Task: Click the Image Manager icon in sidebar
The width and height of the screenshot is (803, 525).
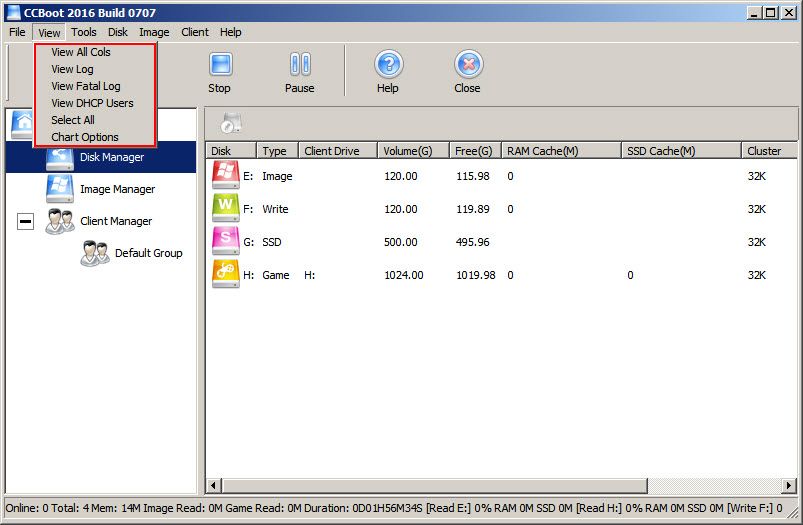Action: (x=59, y=189)
